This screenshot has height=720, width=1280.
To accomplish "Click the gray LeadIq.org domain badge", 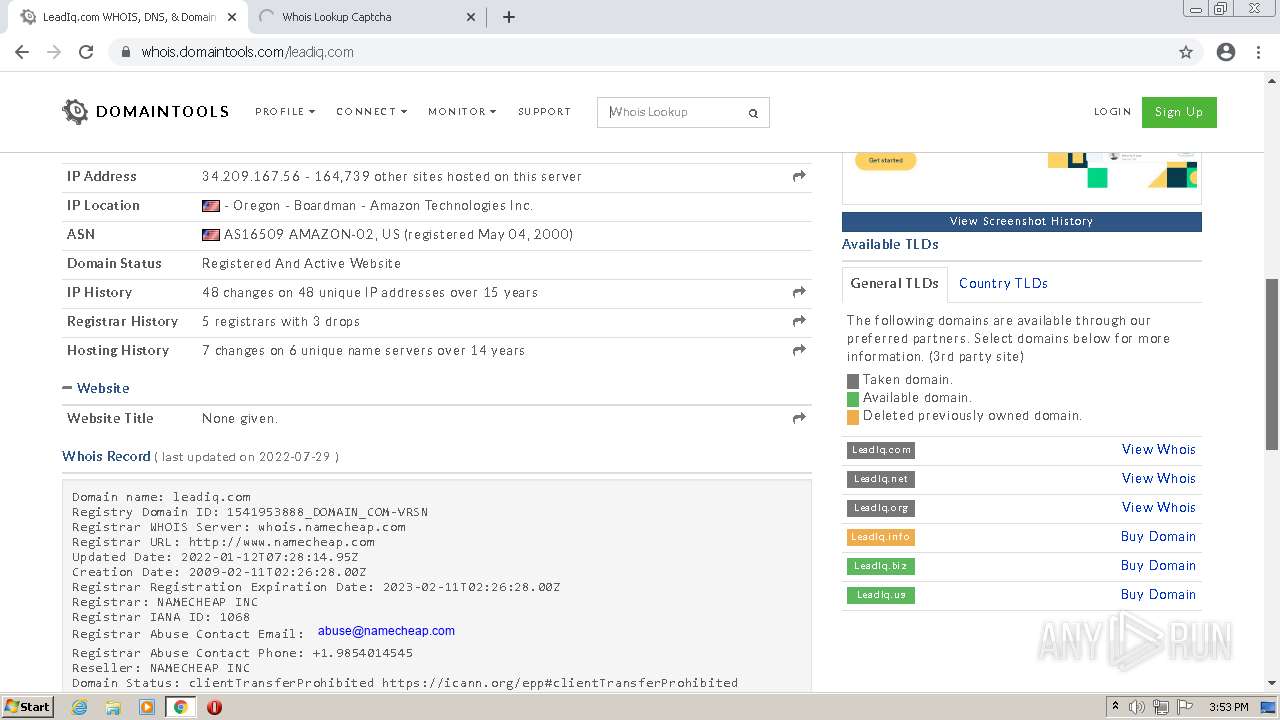I will (881, 508).
